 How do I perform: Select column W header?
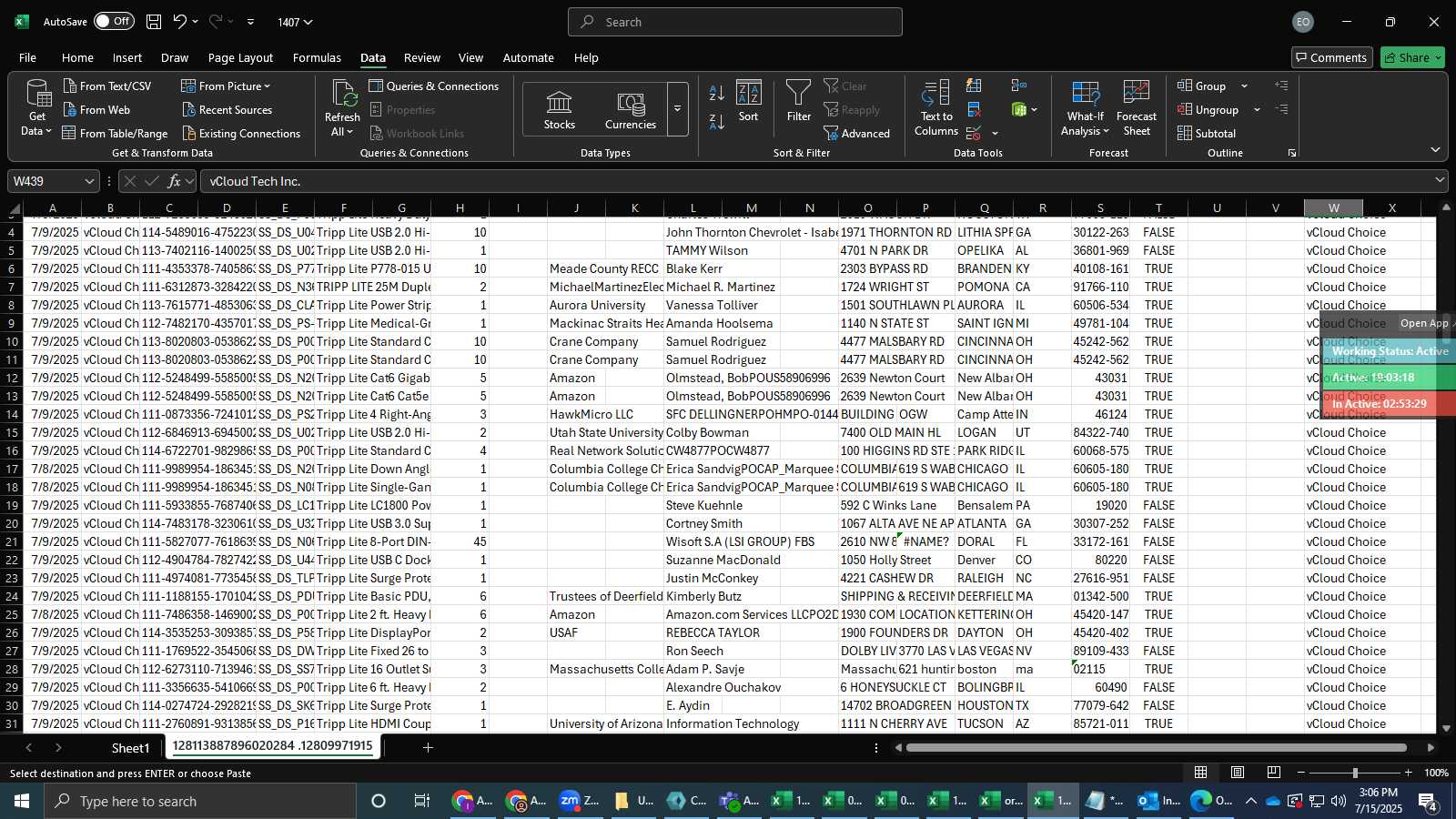(1333, 207)
